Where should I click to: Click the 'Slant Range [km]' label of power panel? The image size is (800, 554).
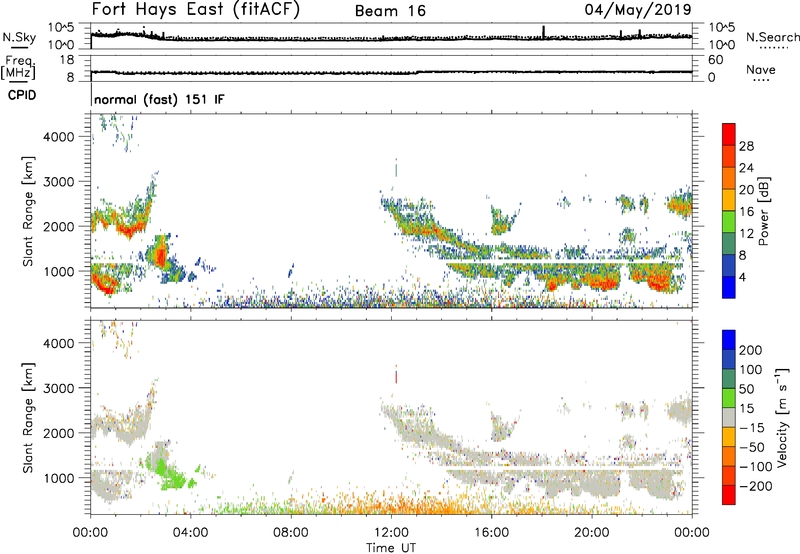[x=28, y=211]
